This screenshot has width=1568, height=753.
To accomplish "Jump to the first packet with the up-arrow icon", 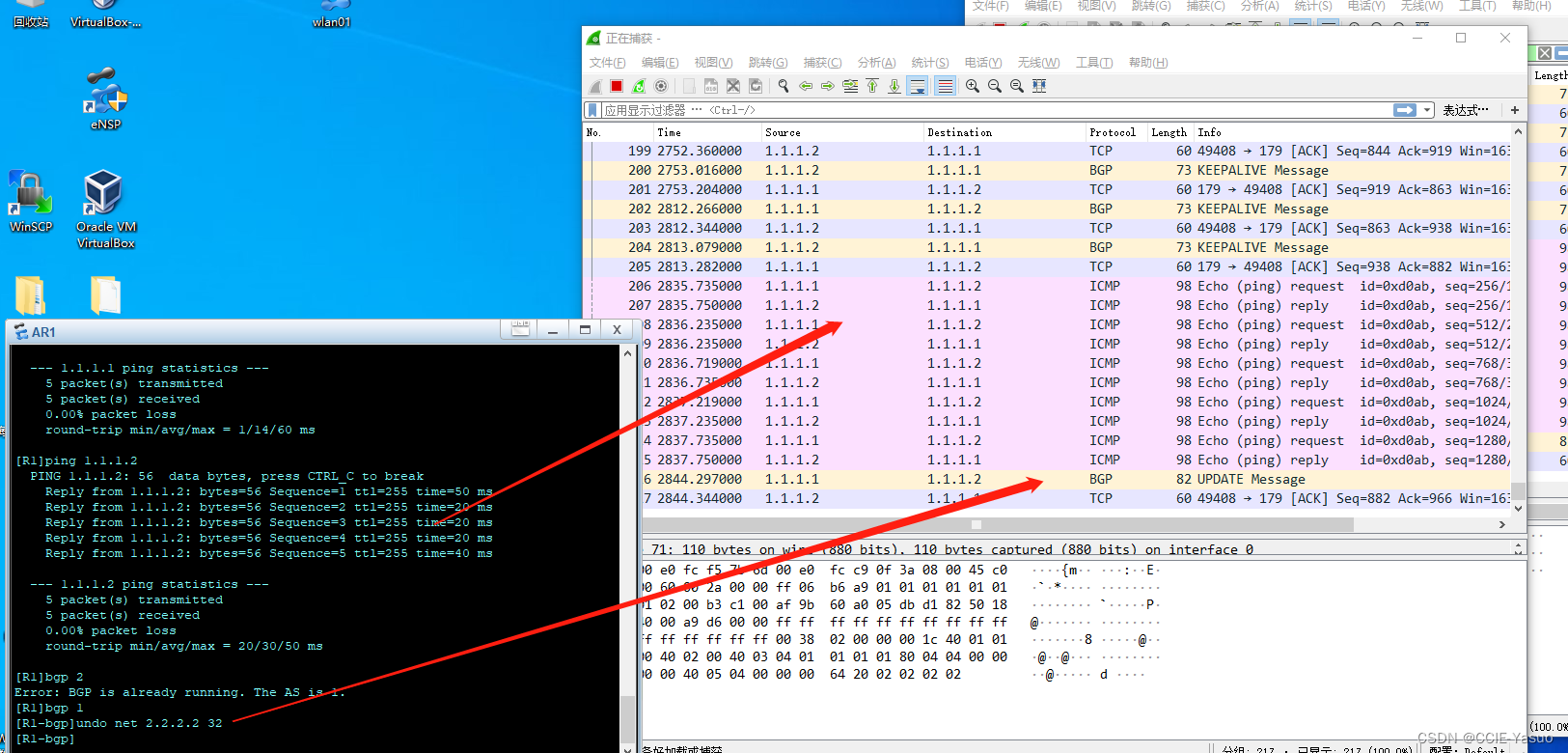I will (x=872, y=86).
